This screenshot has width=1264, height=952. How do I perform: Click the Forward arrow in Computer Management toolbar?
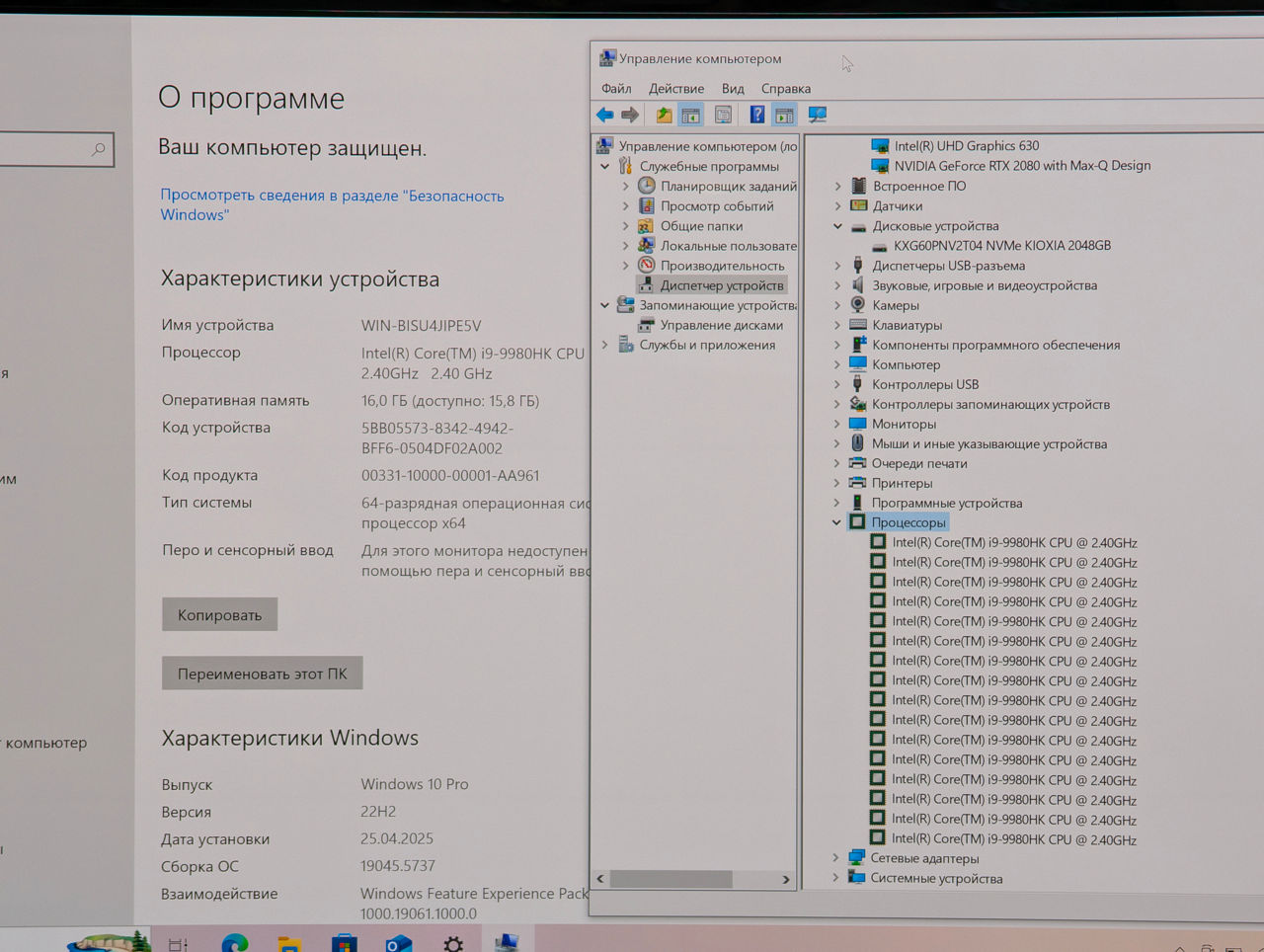(x=629, y=116)
